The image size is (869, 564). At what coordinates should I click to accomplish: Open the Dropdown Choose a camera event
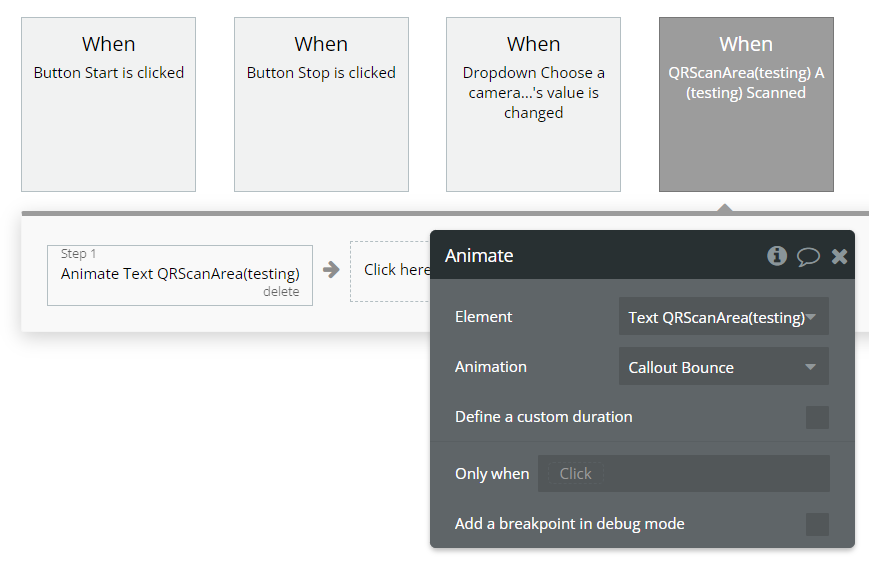533,104
